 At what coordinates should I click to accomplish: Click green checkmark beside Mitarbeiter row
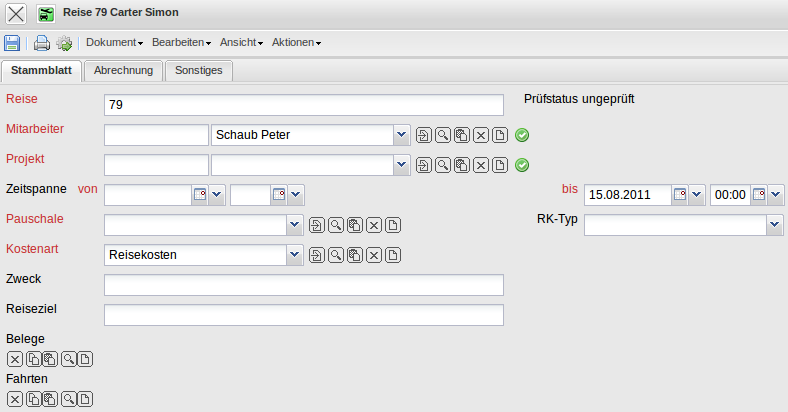[522, 136]
